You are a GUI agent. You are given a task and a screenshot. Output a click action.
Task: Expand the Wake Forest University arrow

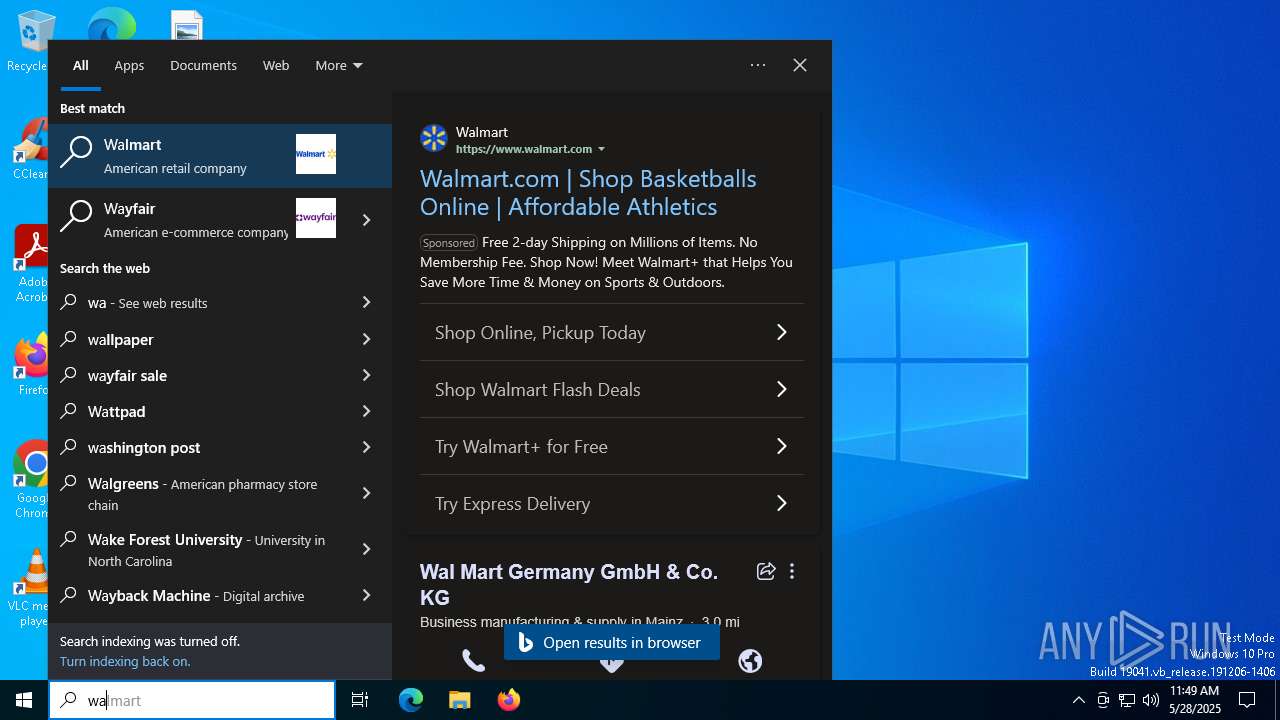click(x=366, y=549)
